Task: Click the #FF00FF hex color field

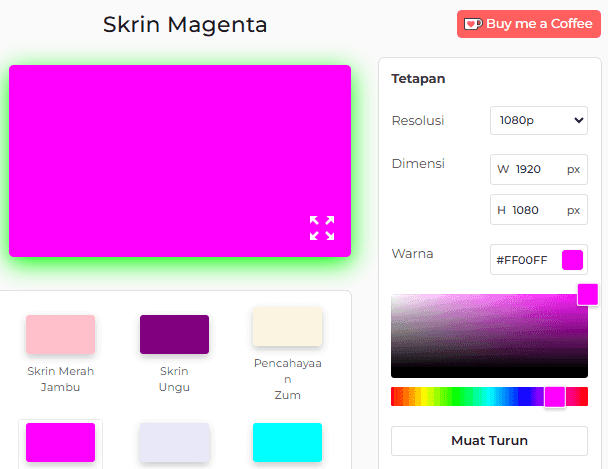Action: [x=523, y=260]
